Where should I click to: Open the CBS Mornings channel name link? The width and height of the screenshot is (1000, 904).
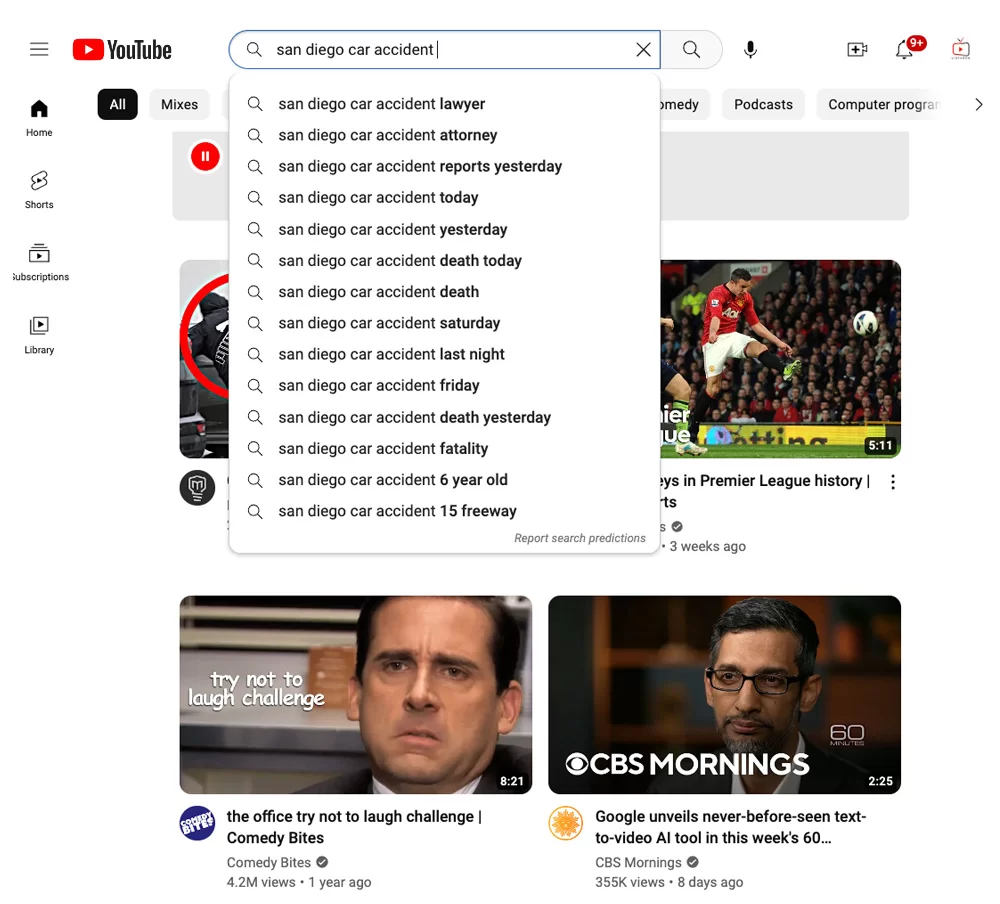click(638, 863)
